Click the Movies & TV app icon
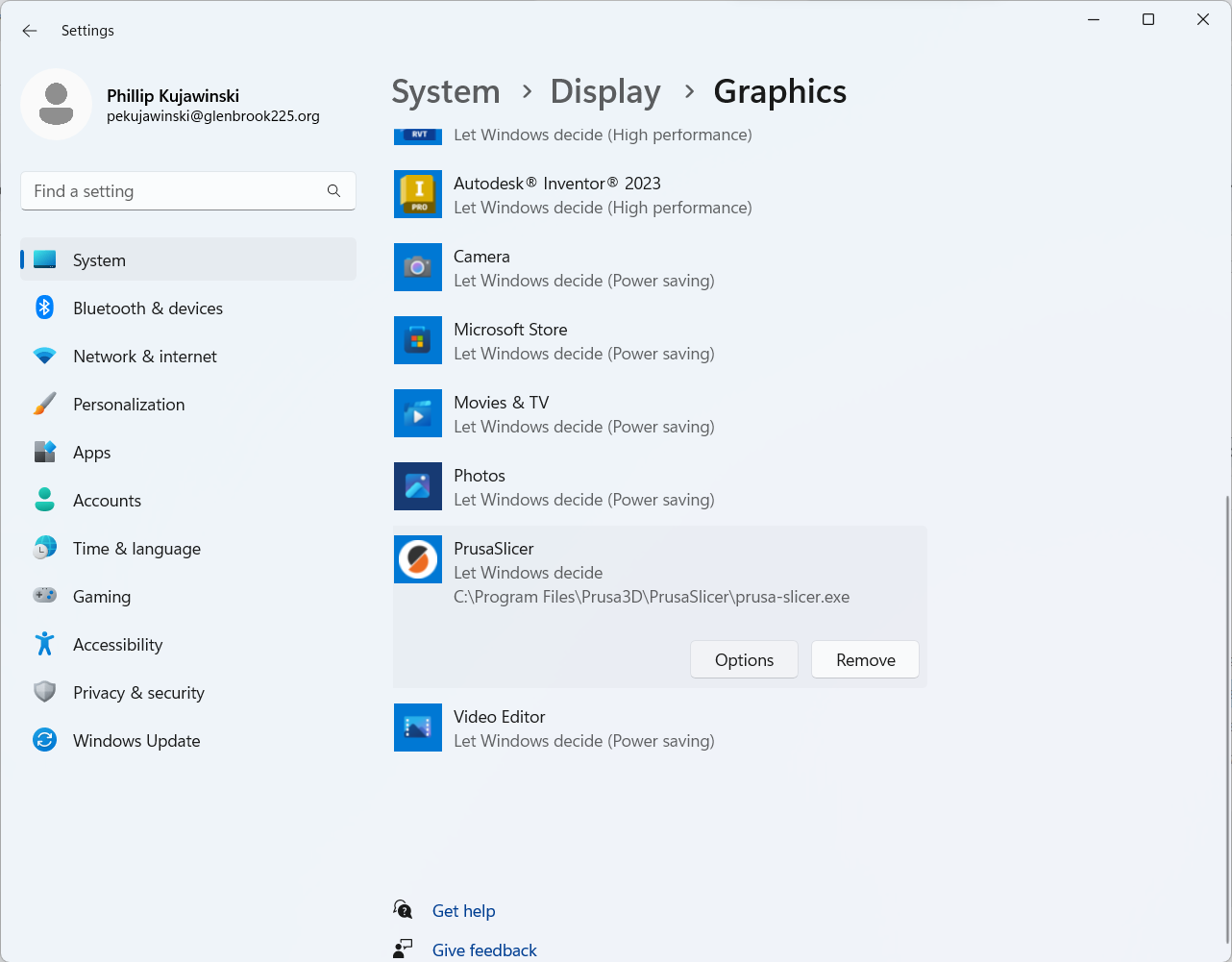Viewport: 1232px width, 962px height. click(418, 413)
